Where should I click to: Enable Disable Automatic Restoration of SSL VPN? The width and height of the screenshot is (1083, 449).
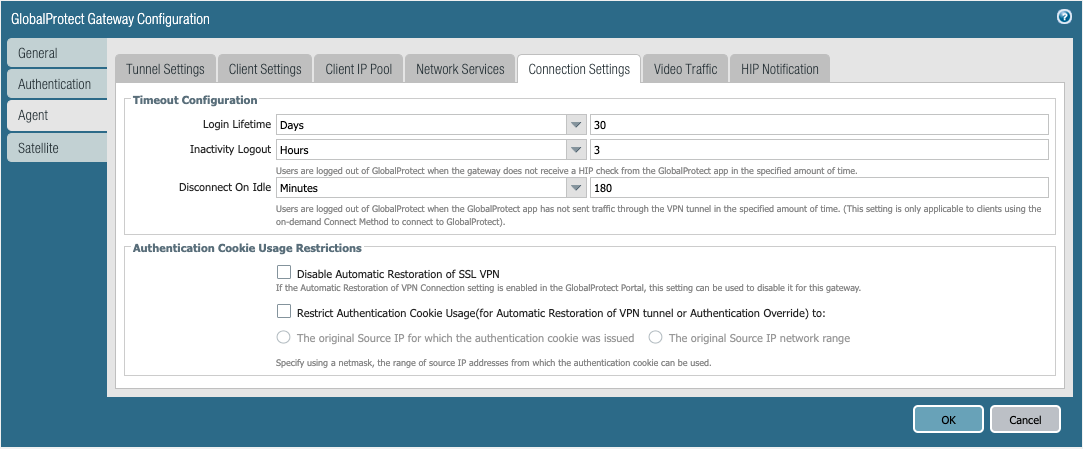point(284,272)
